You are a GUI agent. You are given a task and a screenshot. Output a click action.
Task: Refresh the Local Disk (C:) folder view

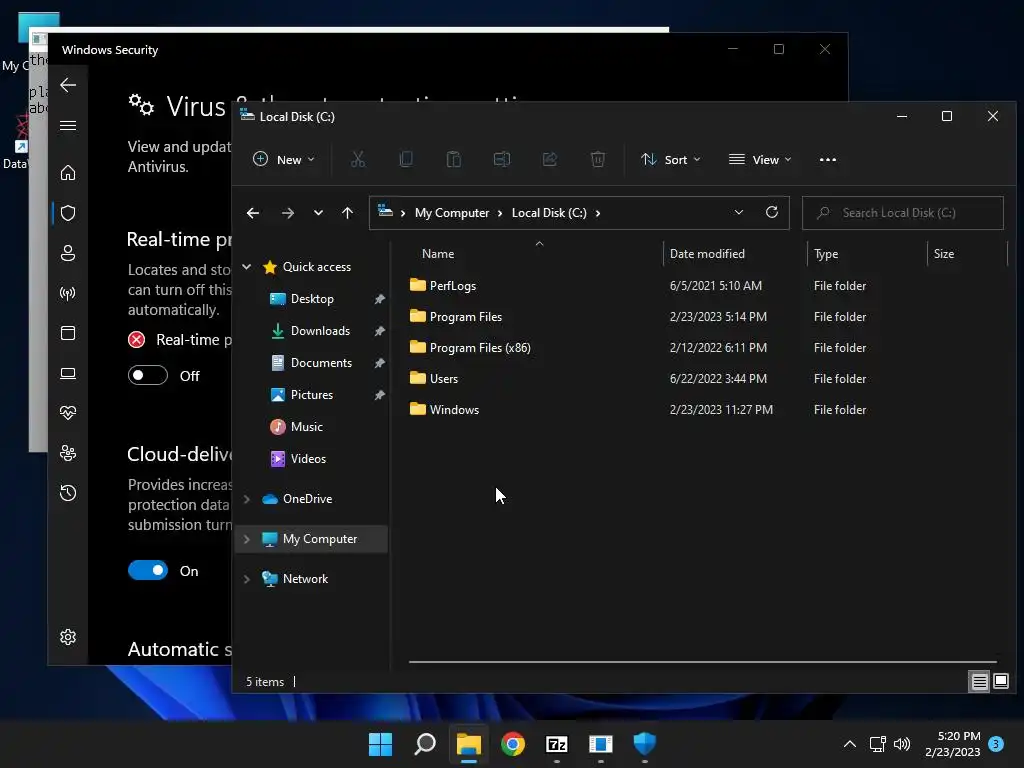(x=771, y=212)
